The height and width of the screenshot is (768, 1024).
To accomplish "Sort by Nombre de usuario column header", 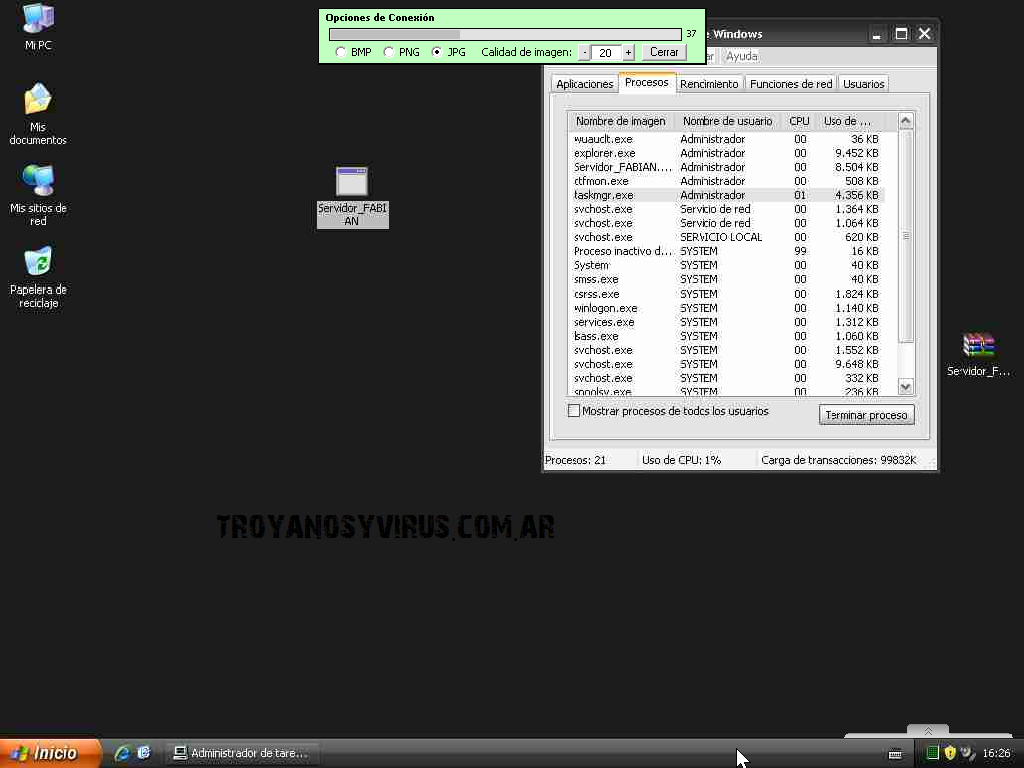I will point(728,121).
